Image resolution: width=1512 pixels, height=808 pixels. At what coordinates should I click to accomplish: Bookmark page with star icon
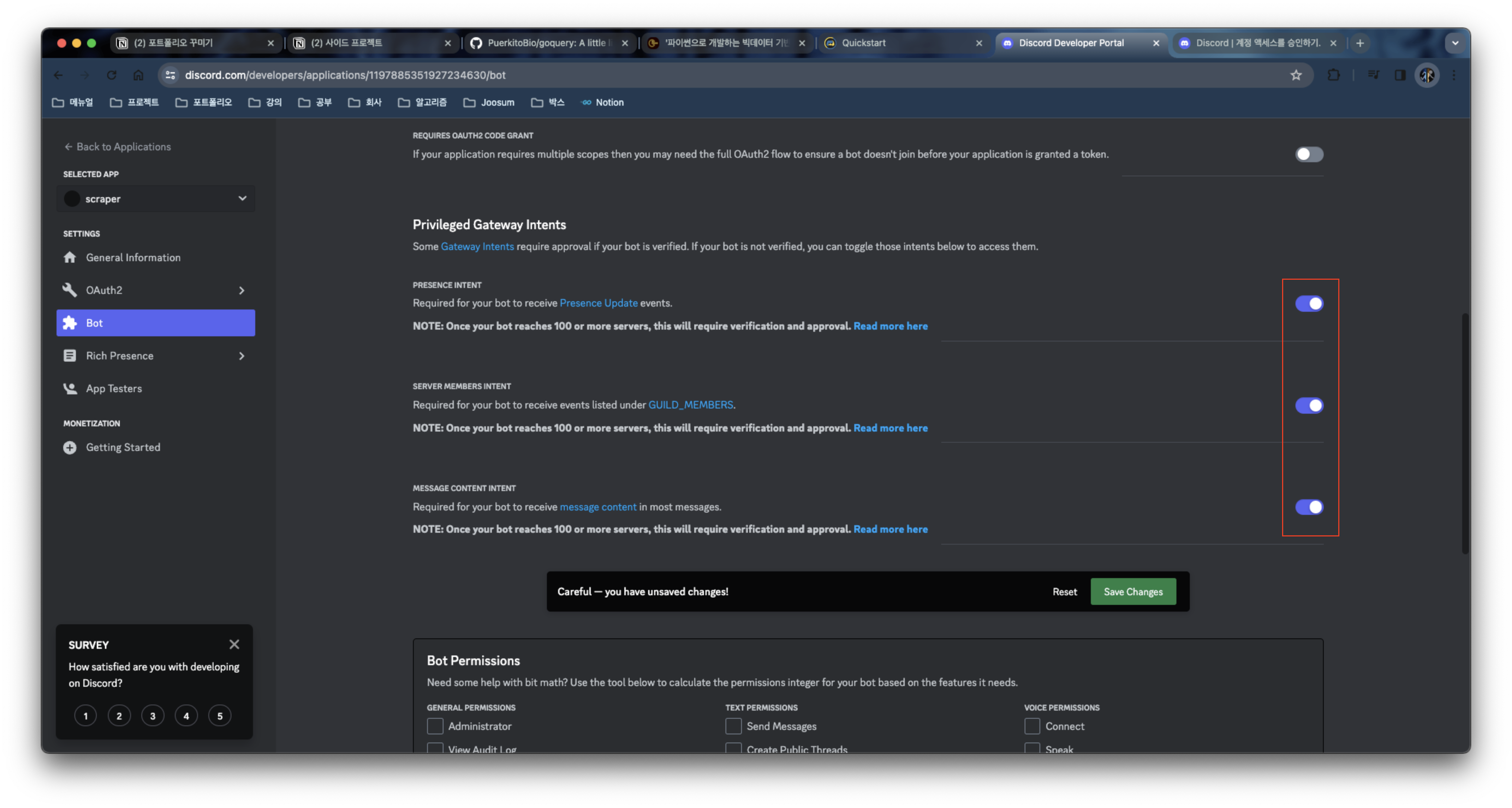coord(1296,75)
